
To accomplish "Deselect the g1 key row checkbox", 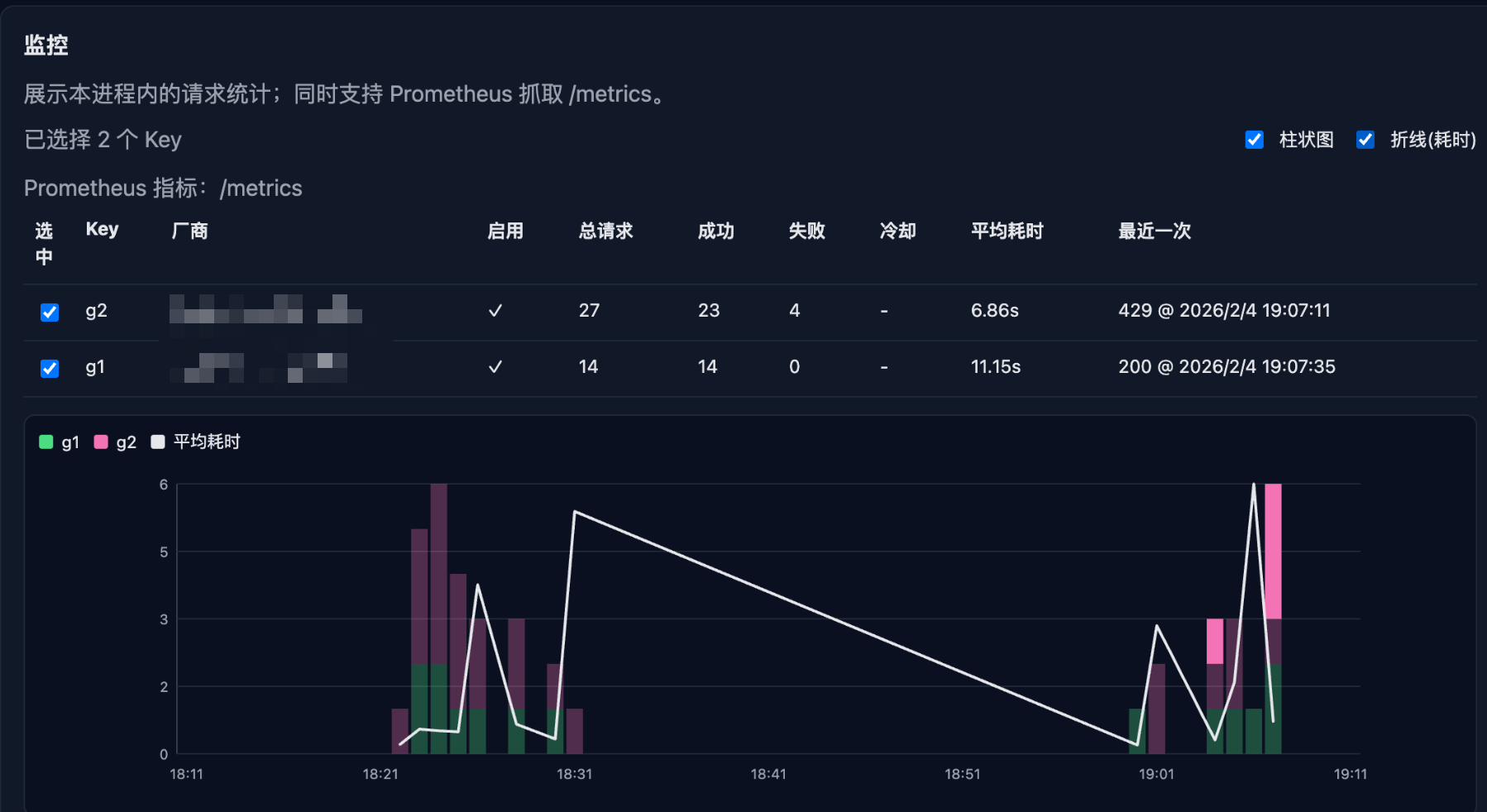I will click(x=50, y=368).
